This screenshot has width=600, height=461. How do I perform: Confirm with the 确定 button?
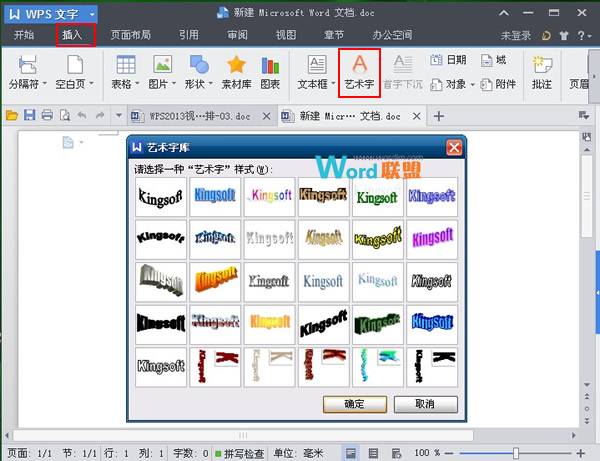tap(355, 404)
